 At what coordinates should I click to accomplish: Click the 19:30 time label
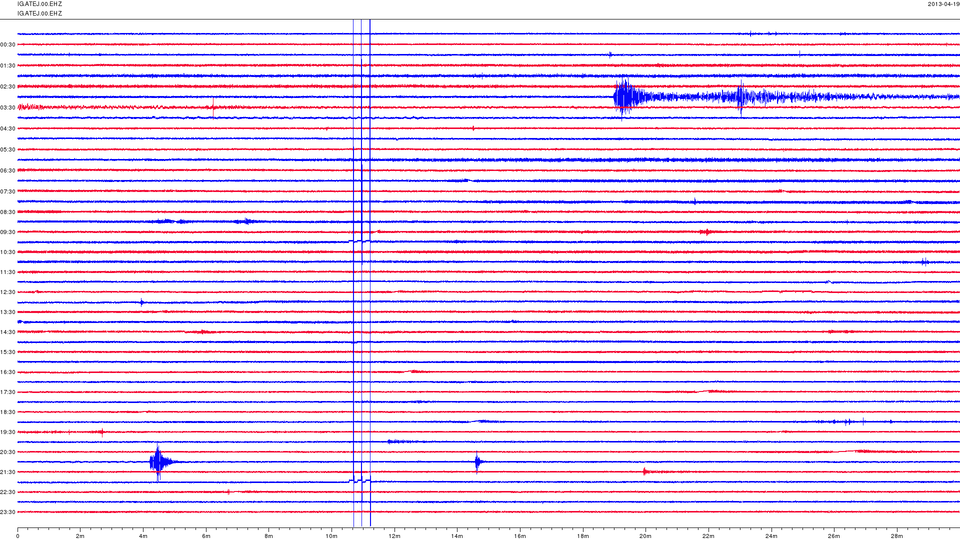[8, 432]
